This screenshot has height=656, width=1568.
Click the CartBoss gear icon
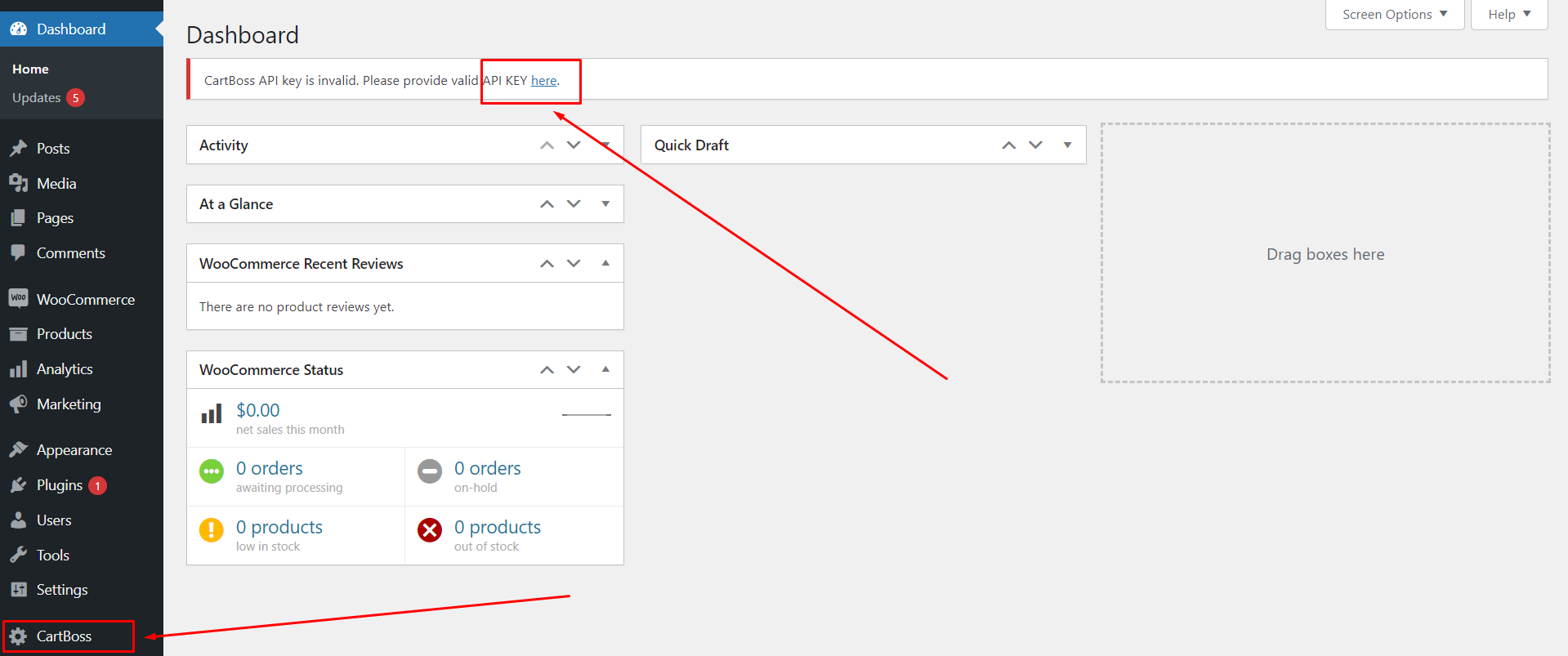[x=19, y=636]
